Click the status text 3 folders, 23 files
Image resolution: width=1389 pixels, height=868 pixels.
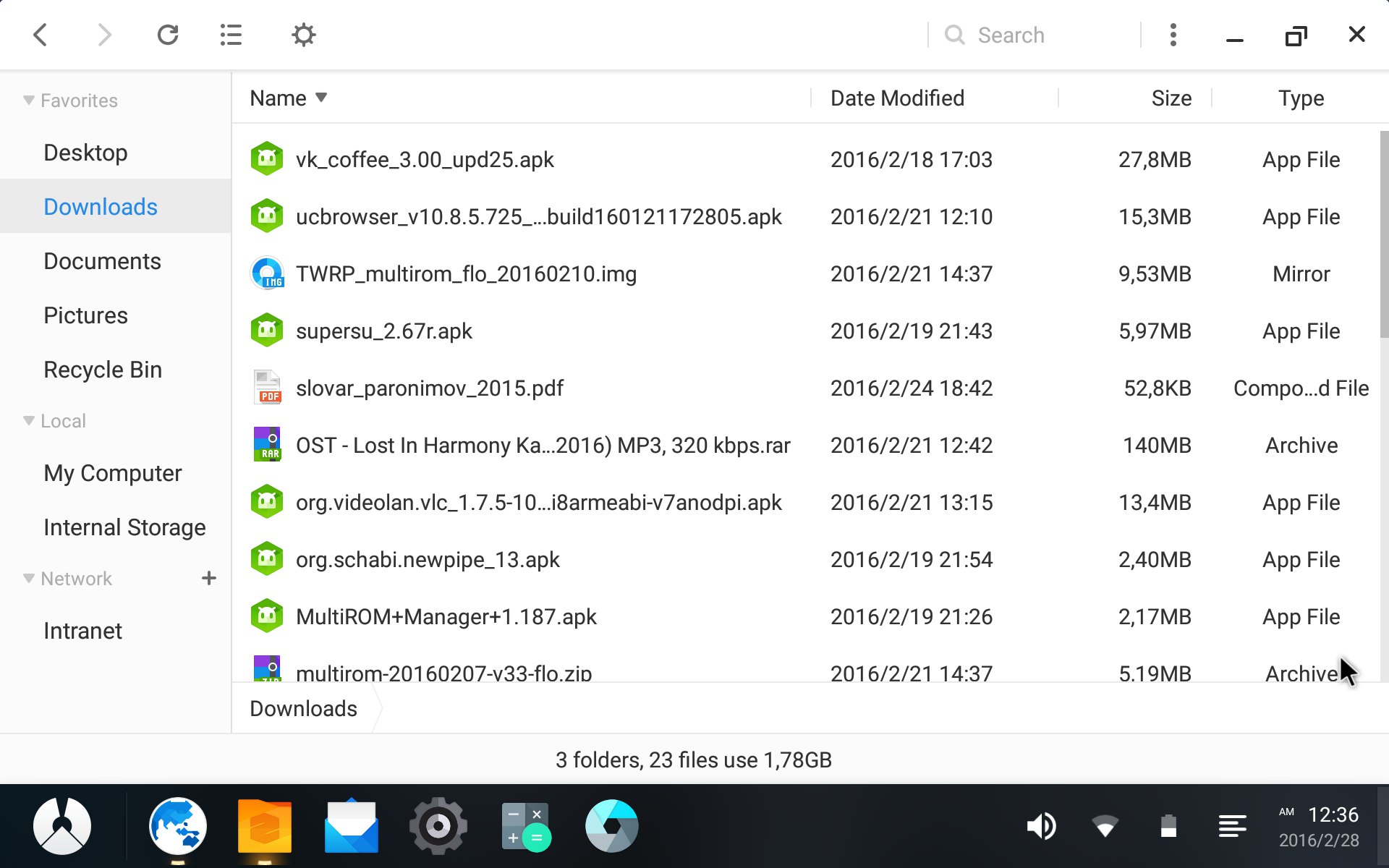[x=694, y=759]
